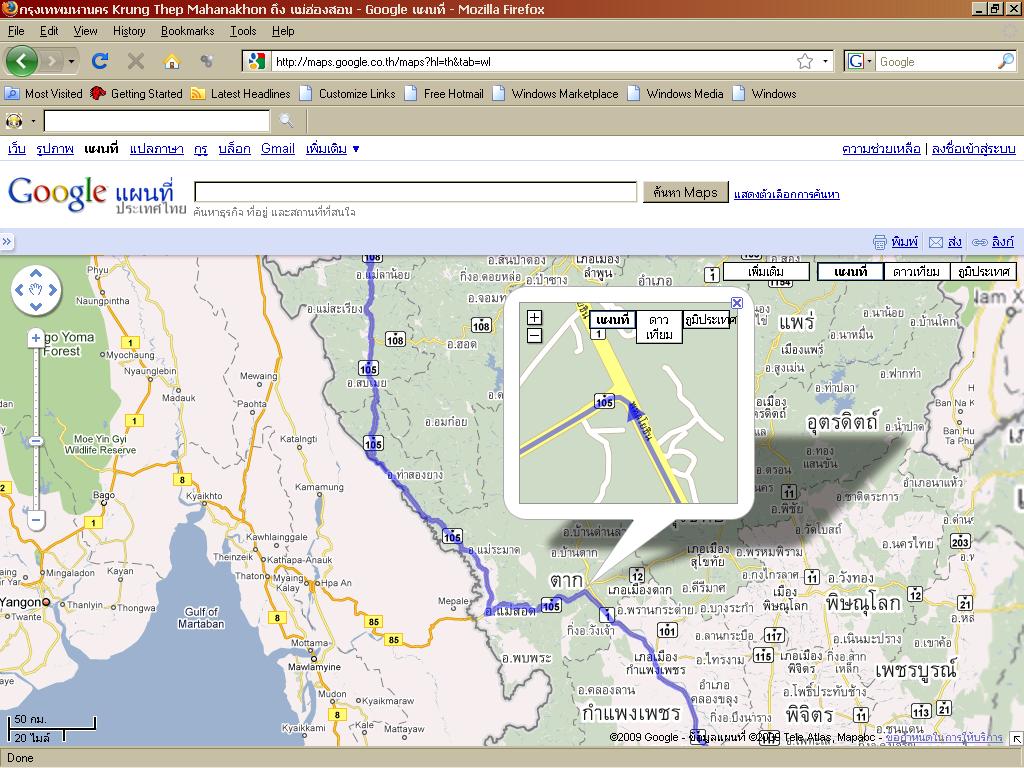Click แสดงตัวเลือกการค้นหา search options link
Screen dimensions: 1024x768
point(787,194)
